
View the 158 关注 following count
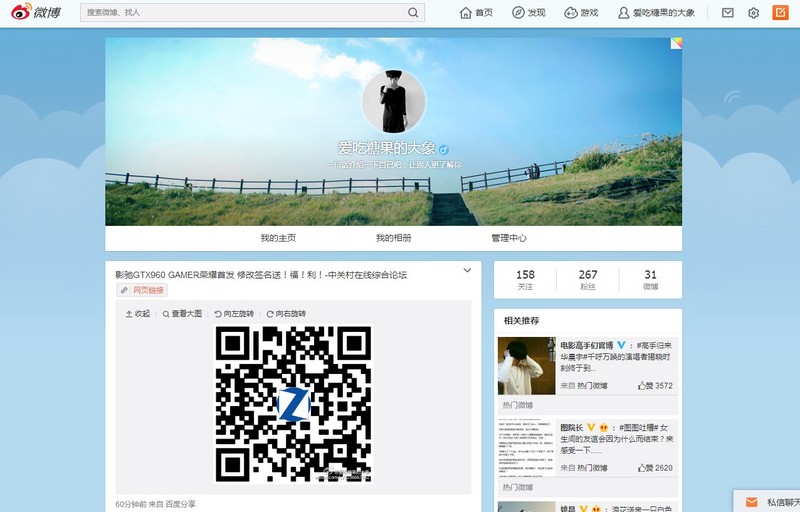pos(525,279)
